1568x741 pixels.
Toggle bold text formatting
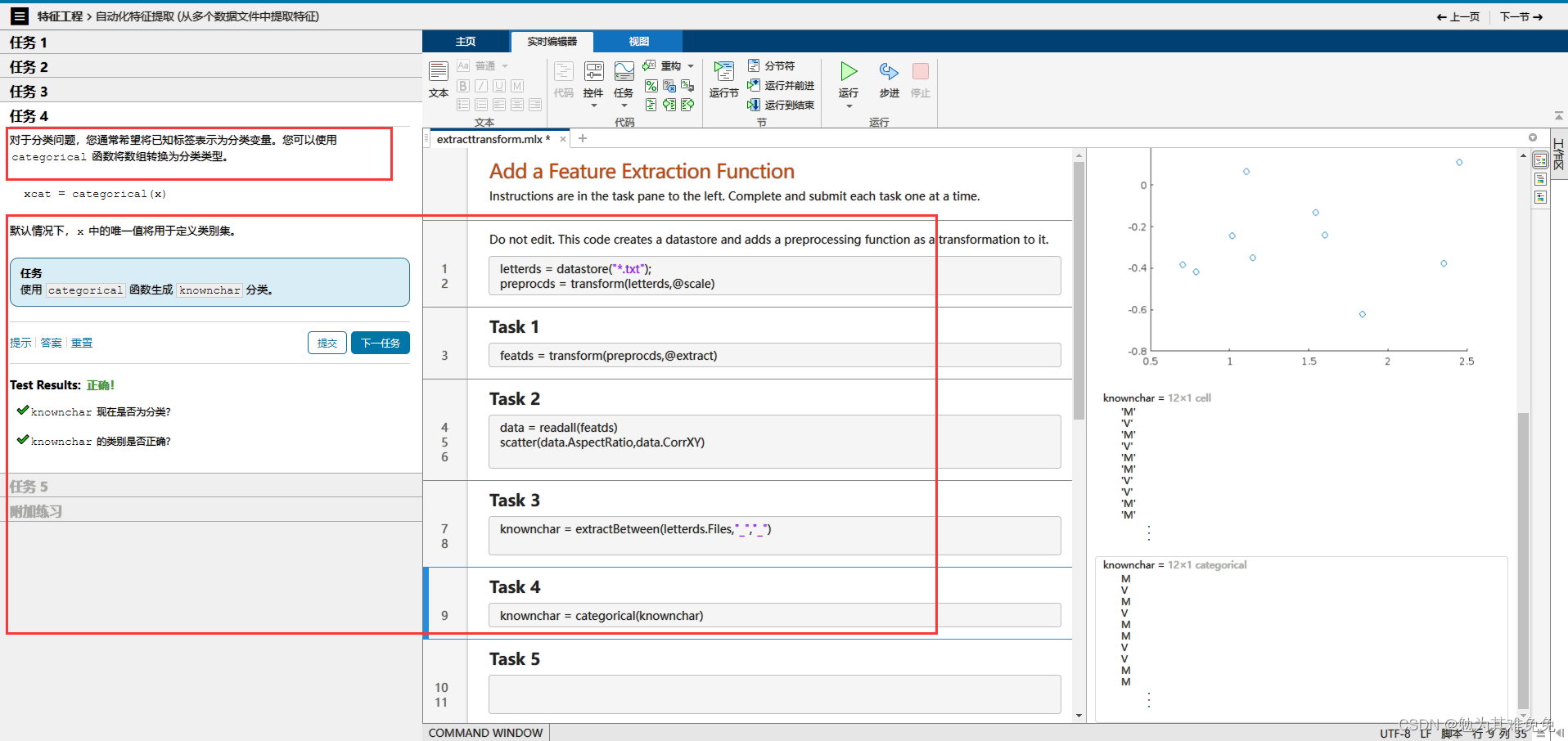463,85
